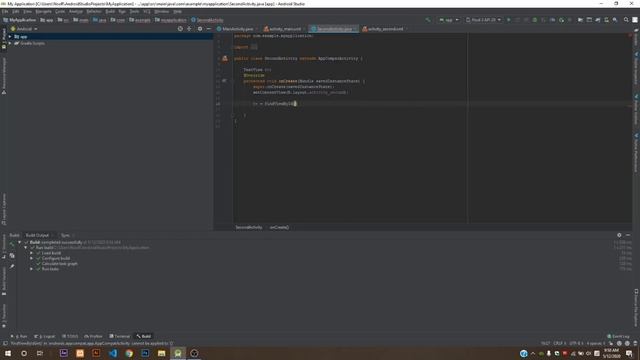This screenshot has width=640, height=360.
Task: Expand the app module in project tree
Action: click(x=10, y=37)
